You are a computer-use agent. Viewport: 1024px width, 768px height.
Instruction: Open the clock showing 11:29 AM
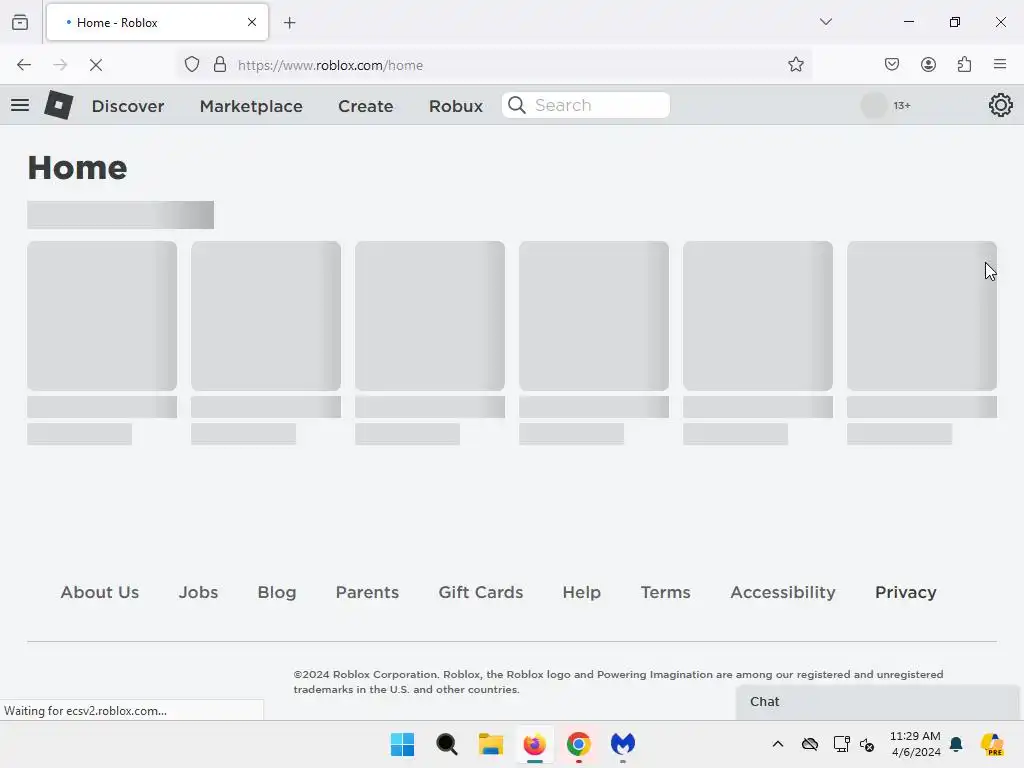[916, 744]
